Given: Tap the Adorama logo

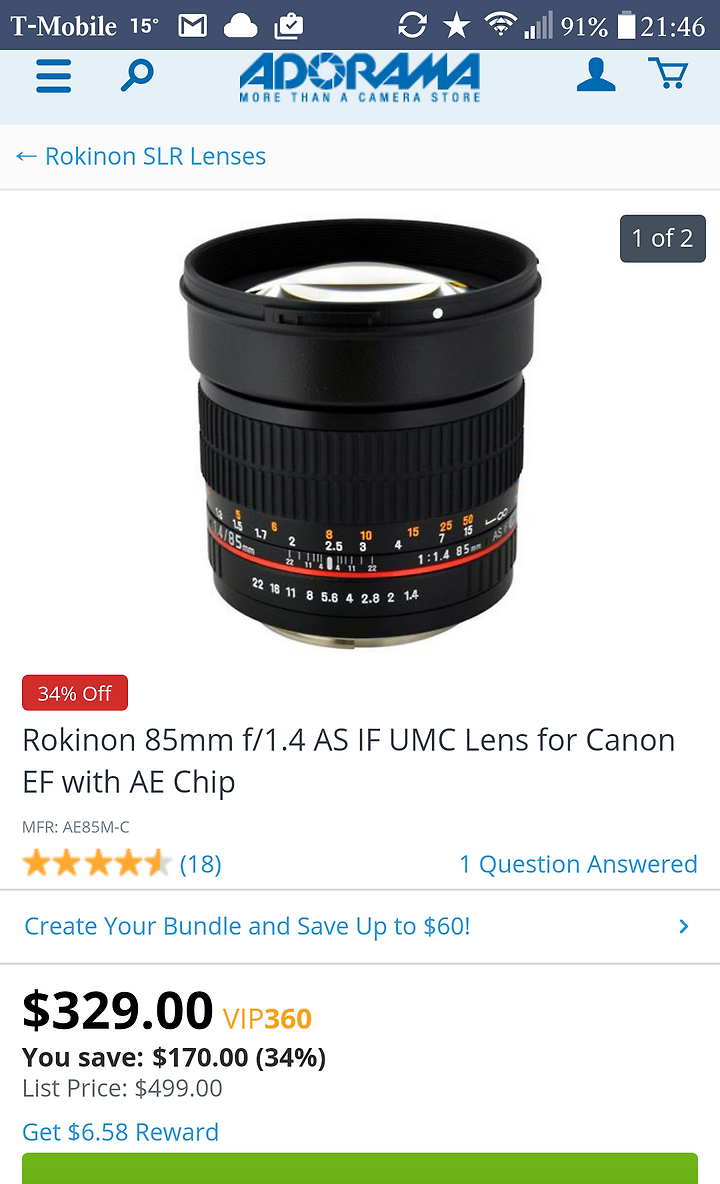Looking at the screenshot, I should [x=360, y=77].
